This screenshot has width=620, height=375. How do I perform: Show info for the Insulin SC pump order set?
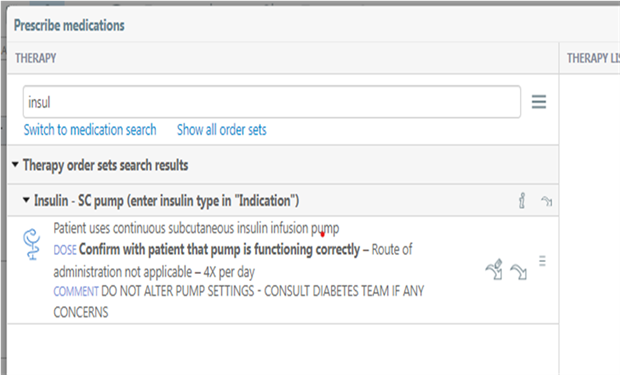(x=522, y=201)
